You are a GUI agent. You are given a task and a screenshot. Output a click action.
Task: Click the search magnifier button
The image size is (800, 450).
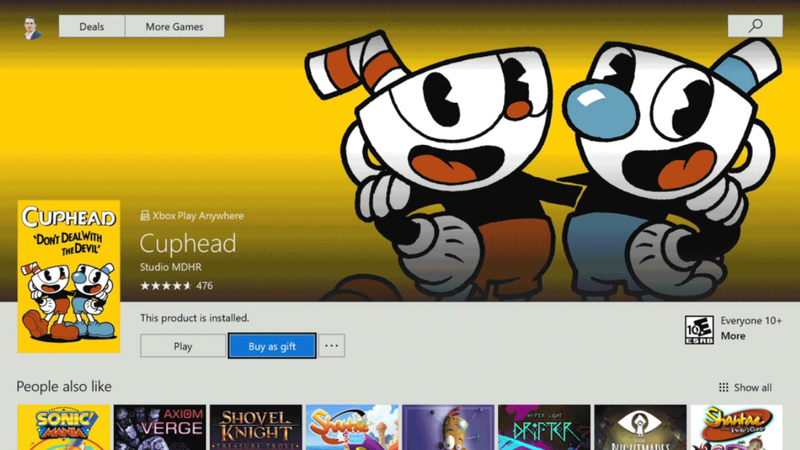coord(755,26)
